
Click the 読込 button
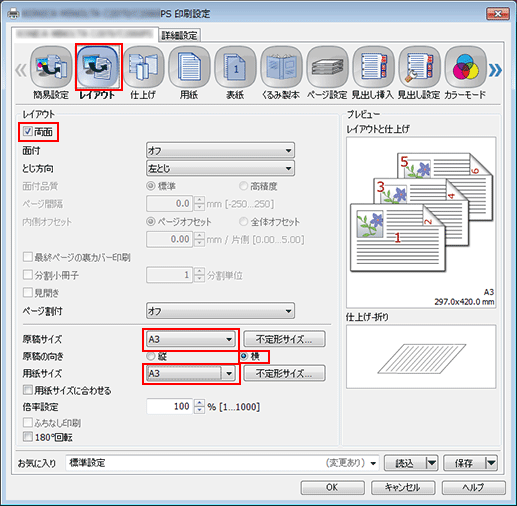coord(405,463)
